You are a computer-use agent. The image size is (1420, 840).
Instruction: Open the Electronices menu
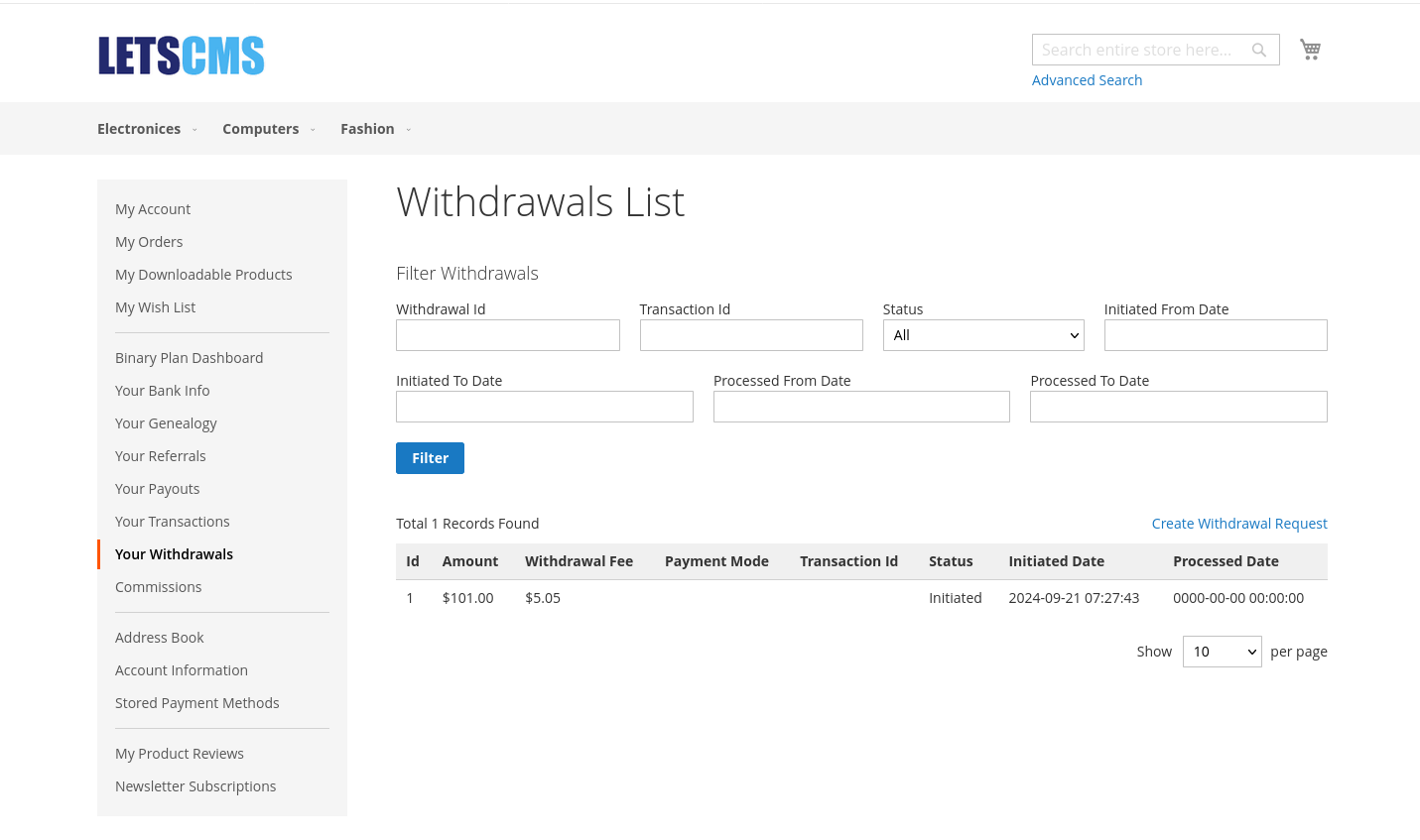pos(139,128)
